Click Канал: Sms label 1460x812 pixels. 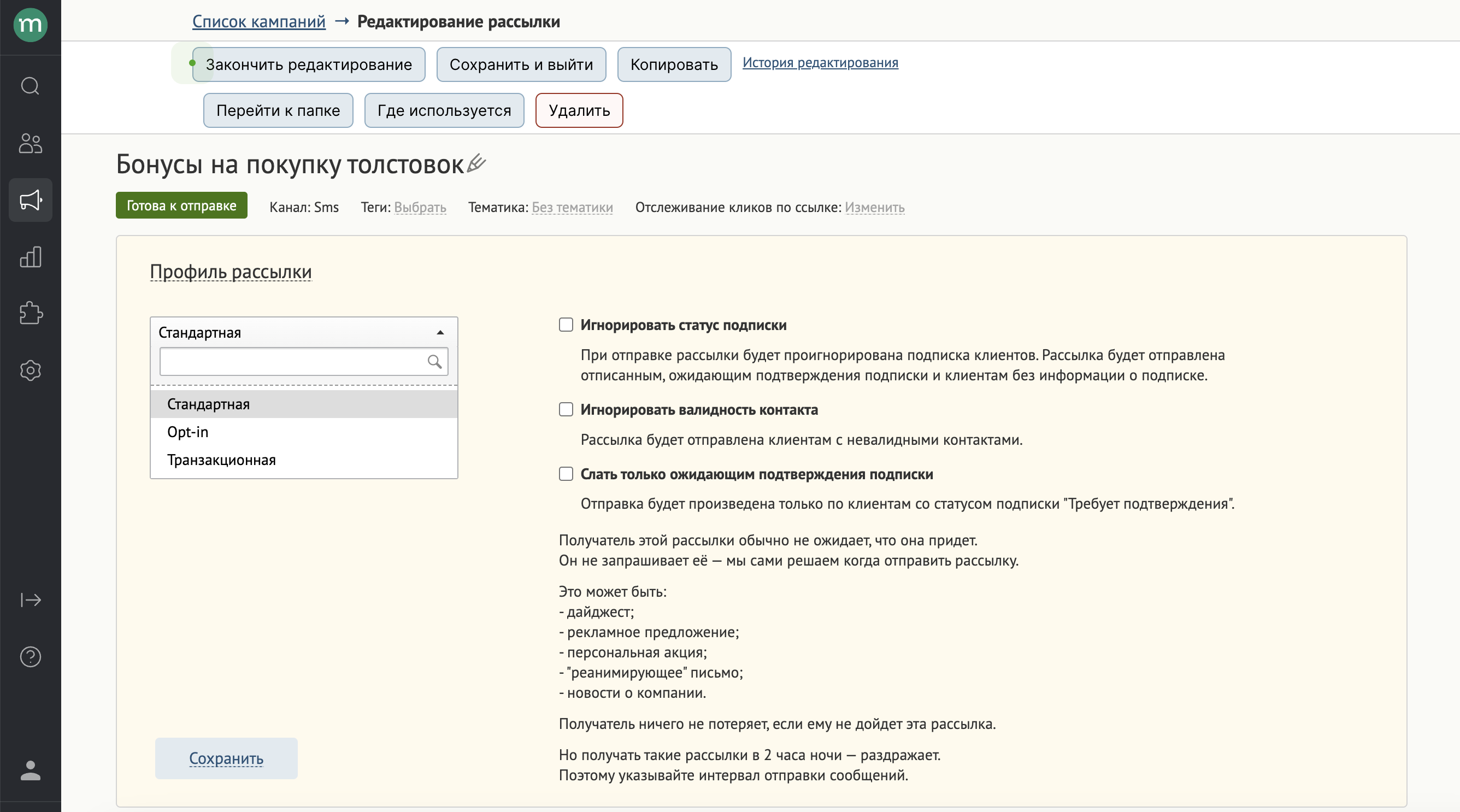coord(304,208)
